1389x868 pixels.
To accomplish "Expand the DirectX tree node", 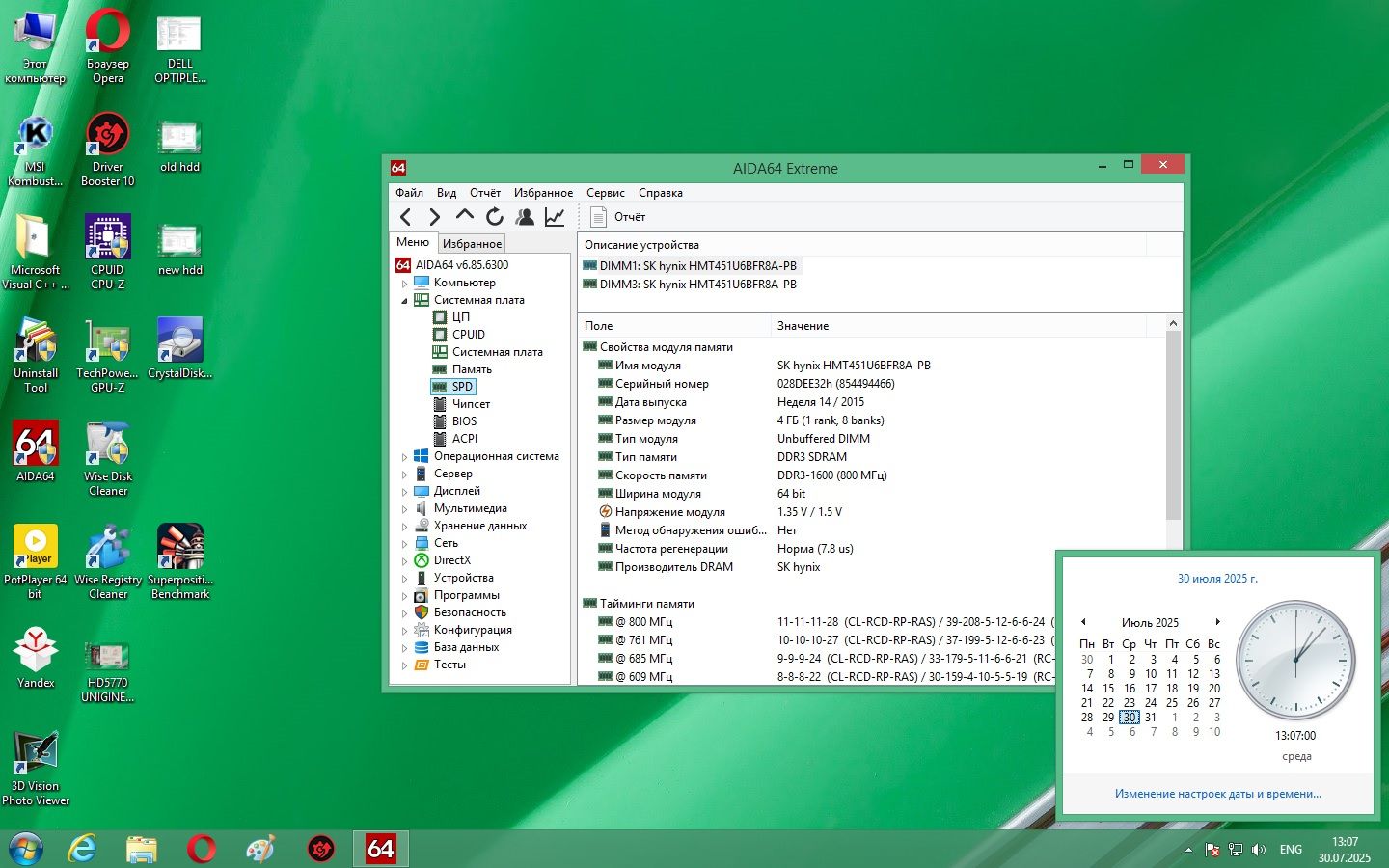I will pyautogui.click(x=405, y=561).
